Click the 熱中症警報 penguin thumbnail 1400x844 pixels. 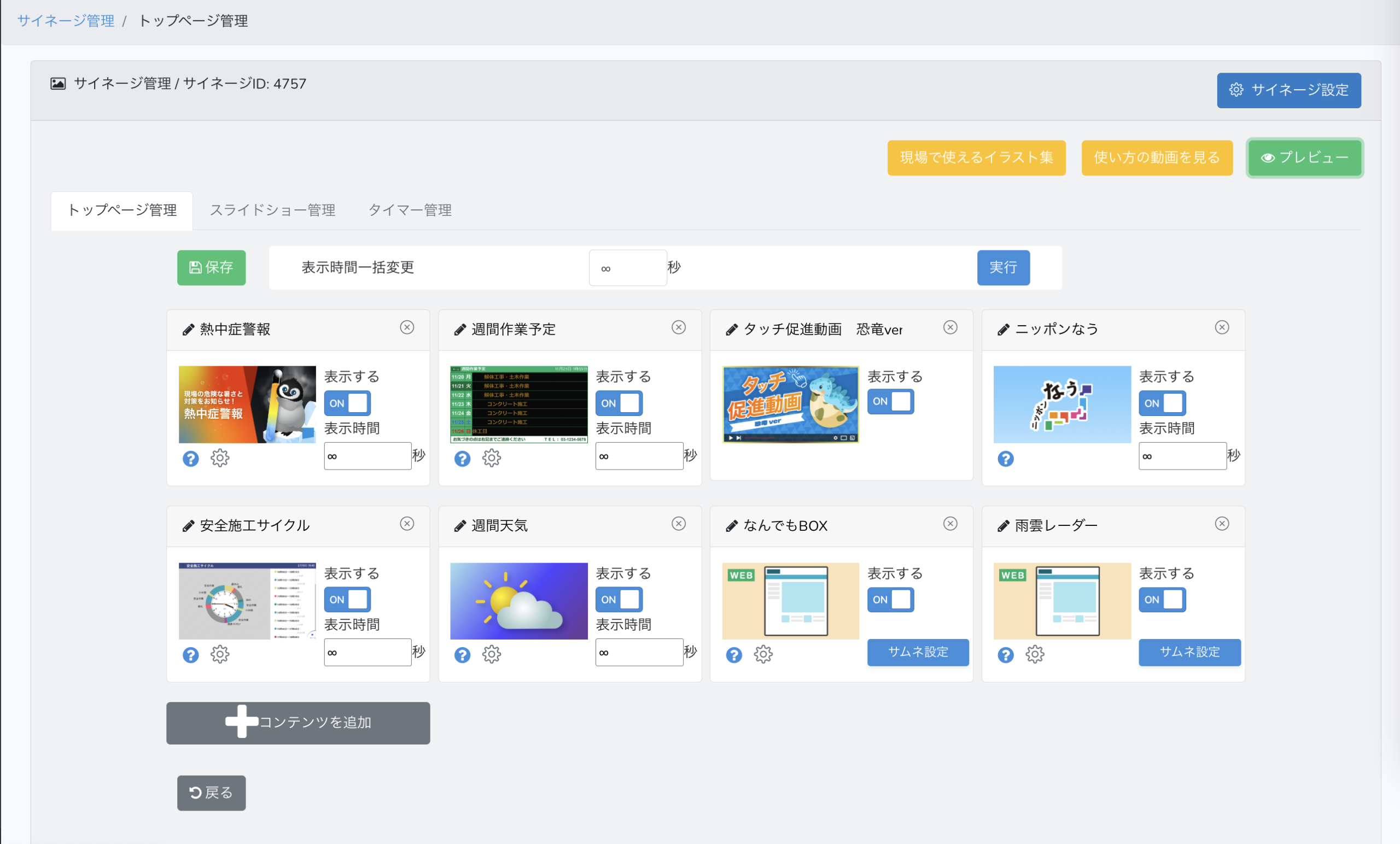pyautogui.click(x=247, y=405)
